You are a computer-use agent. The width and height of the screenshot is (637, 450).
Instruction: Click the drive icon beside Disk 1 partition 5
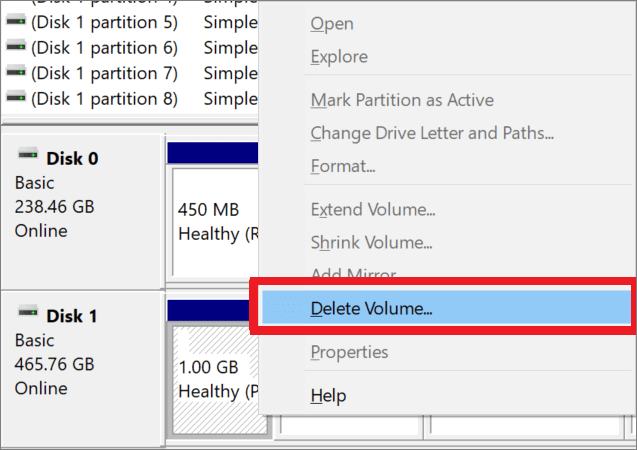tap(16, 21)
